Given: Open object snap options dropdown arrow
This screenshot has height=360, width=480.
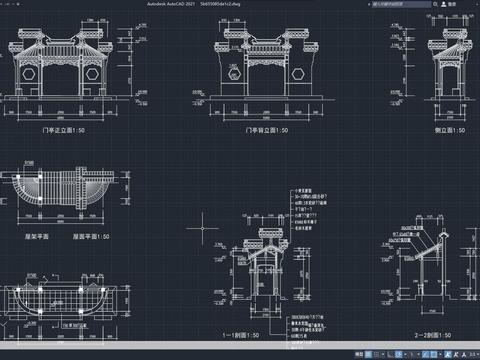Looking at the screenshot, I should tap(441, 354).
